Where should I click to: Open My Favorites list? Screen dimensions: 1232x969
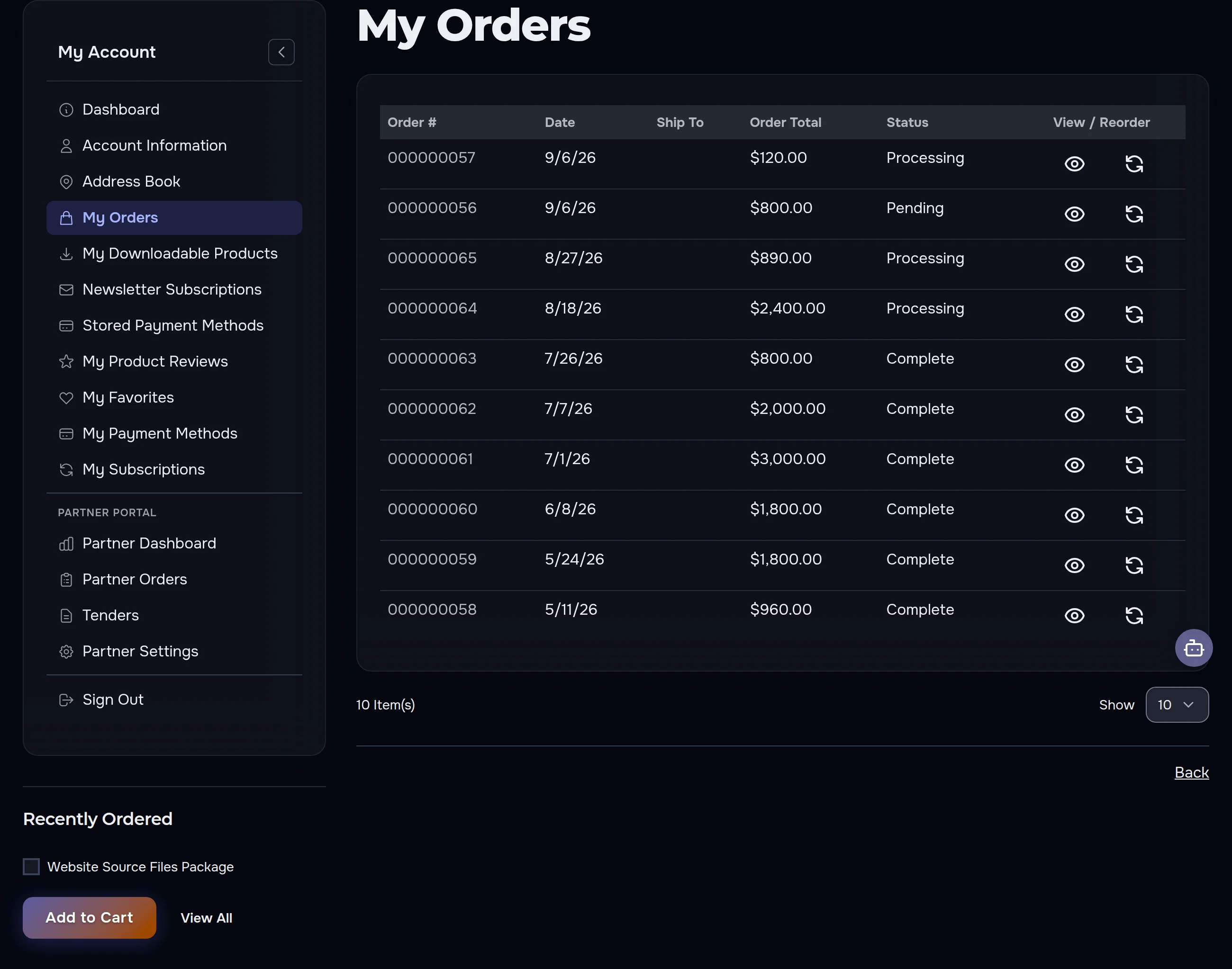click(x=173, y=398)
